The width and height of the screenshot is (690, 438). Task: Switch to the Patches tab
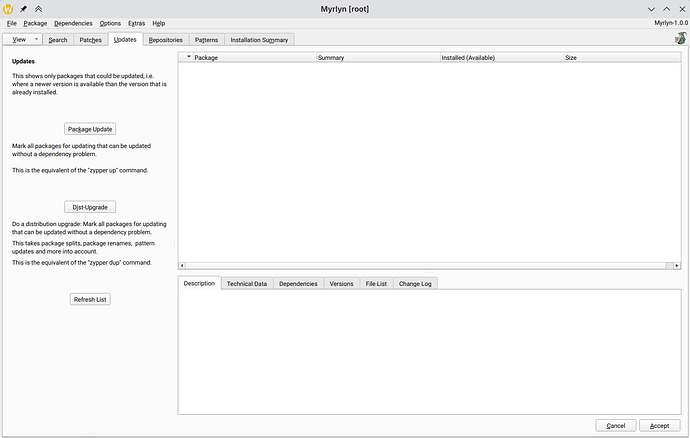click(x=91, y=40)
